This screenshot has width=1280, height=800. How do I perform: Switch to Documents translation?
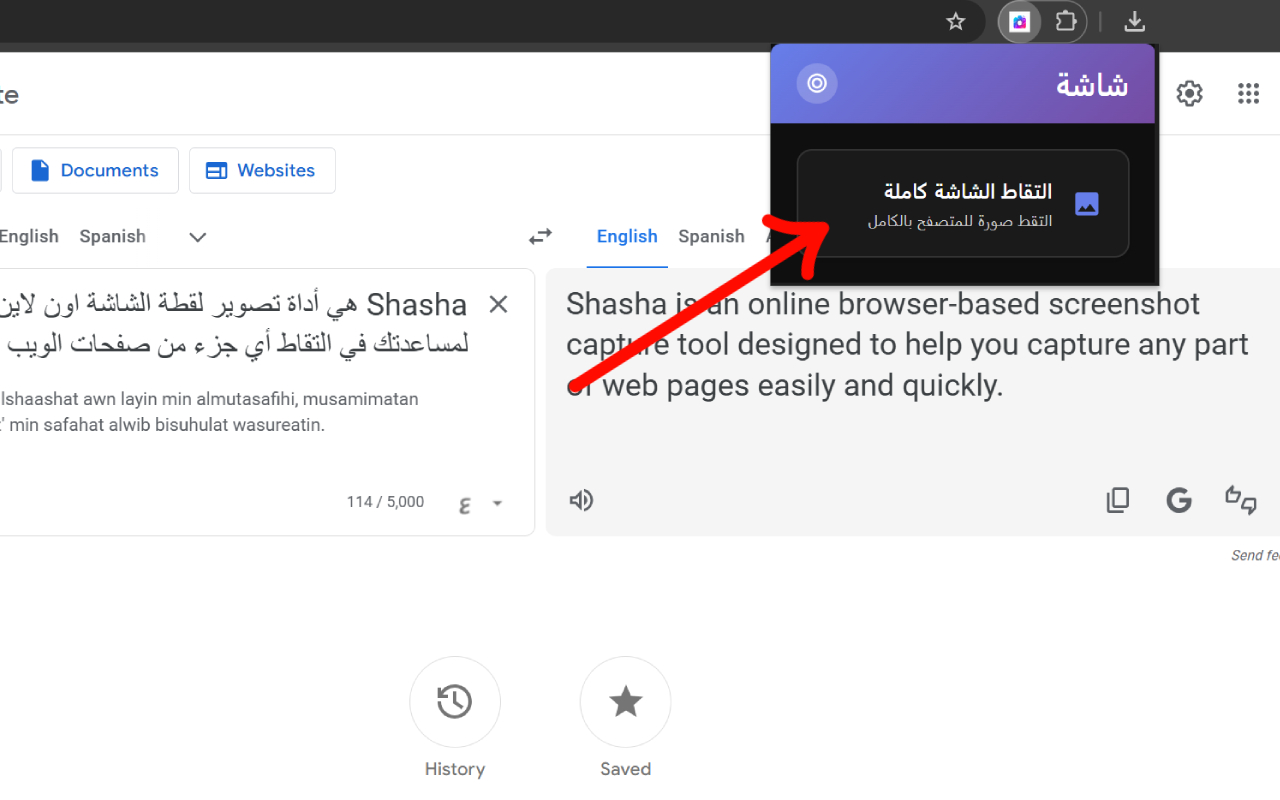pos(95,171)
